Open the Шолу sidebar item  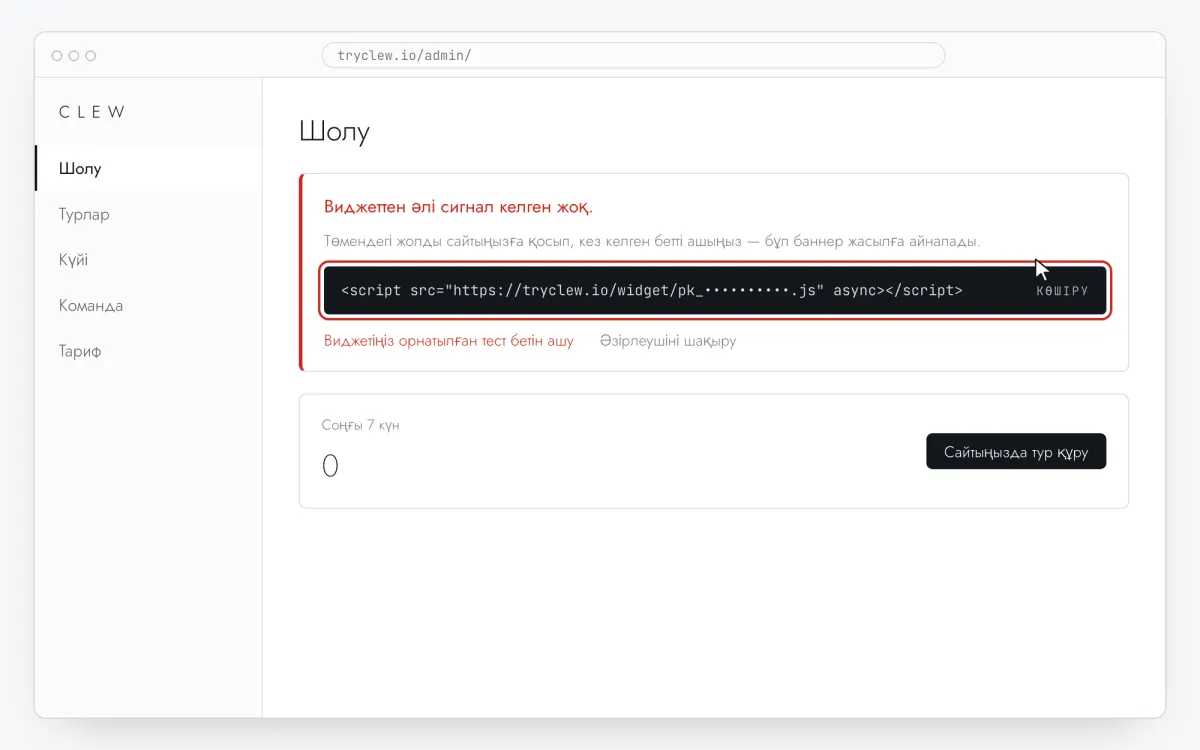[x=149, y=168]
